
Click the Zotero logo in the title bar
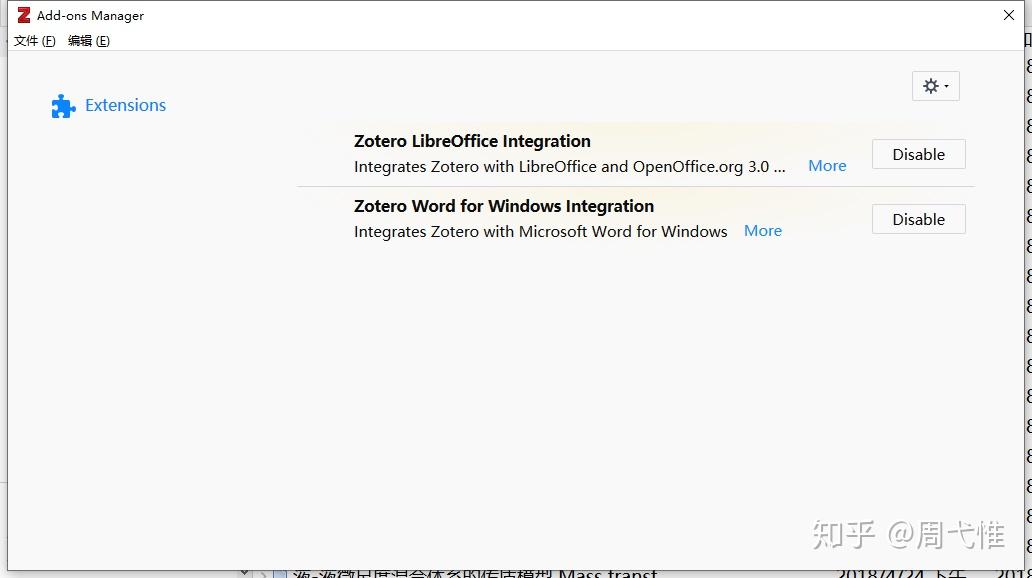click(x=23, y=15)
